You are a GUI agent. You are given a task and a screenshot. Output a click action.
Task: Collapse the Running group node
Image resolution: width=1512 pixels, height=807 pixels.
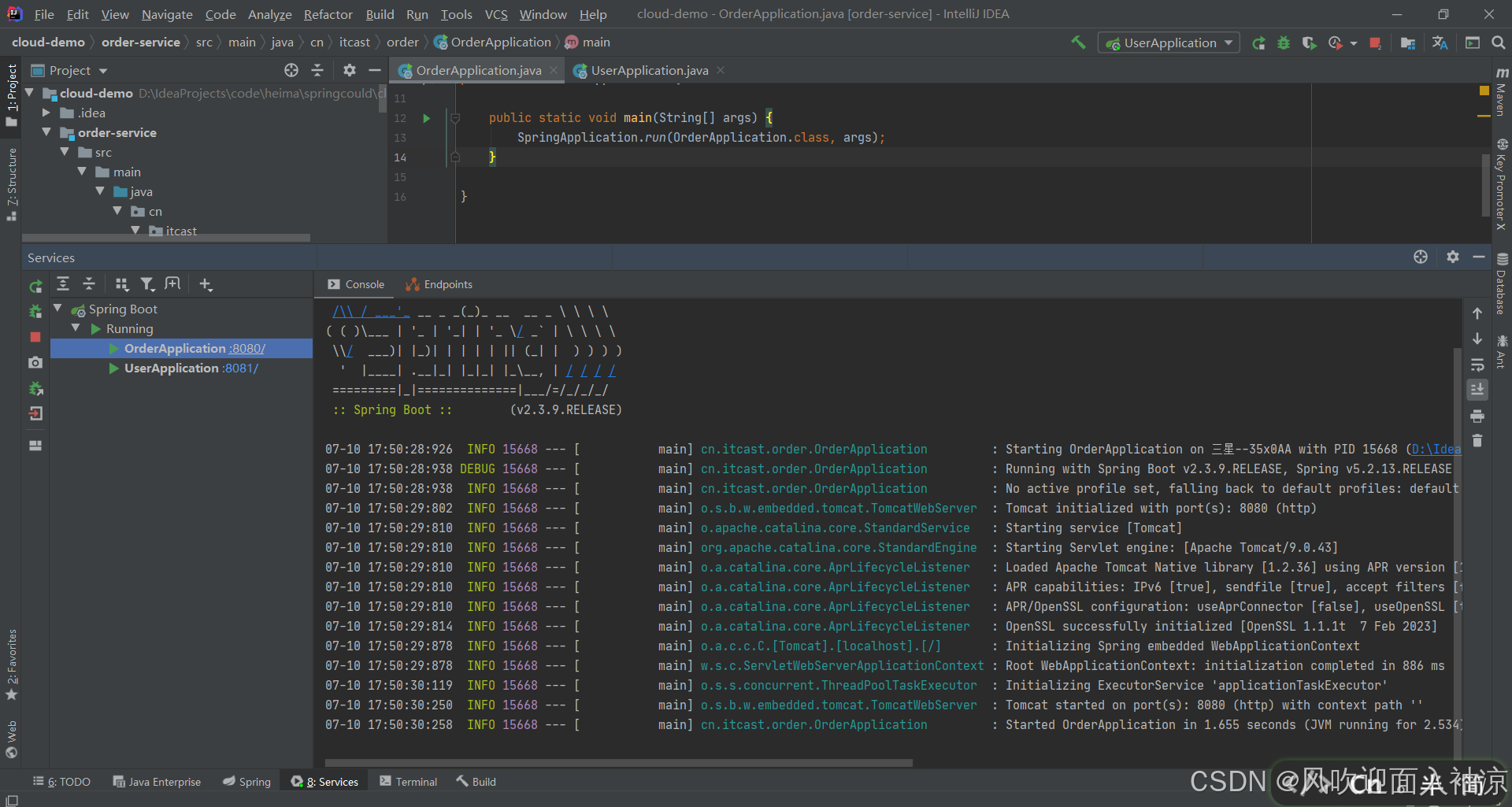tap(76, 328)
